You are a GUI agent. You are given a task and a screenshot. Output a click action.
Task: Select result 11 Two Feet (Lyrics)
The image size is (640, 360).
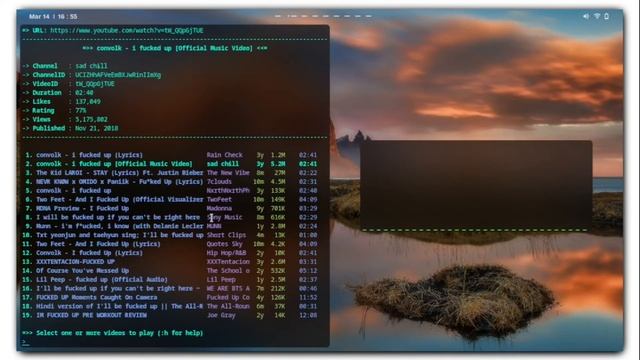click(x=98, y=244)
